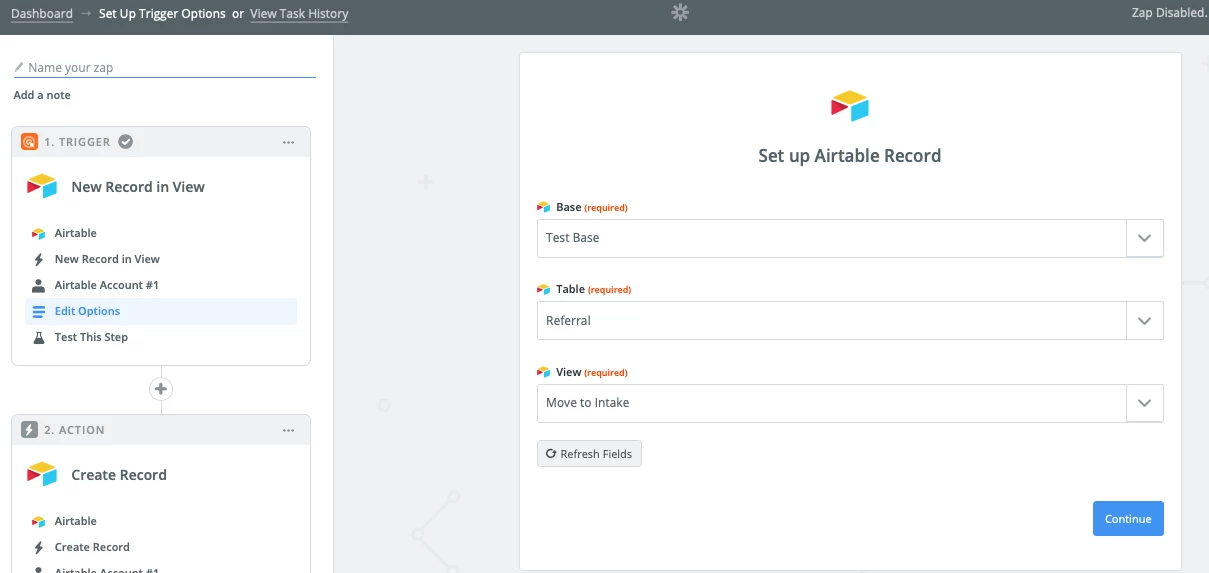Click the Edit Options list icon
Viewport: 1209px width, 573px height.
[39, 311]
